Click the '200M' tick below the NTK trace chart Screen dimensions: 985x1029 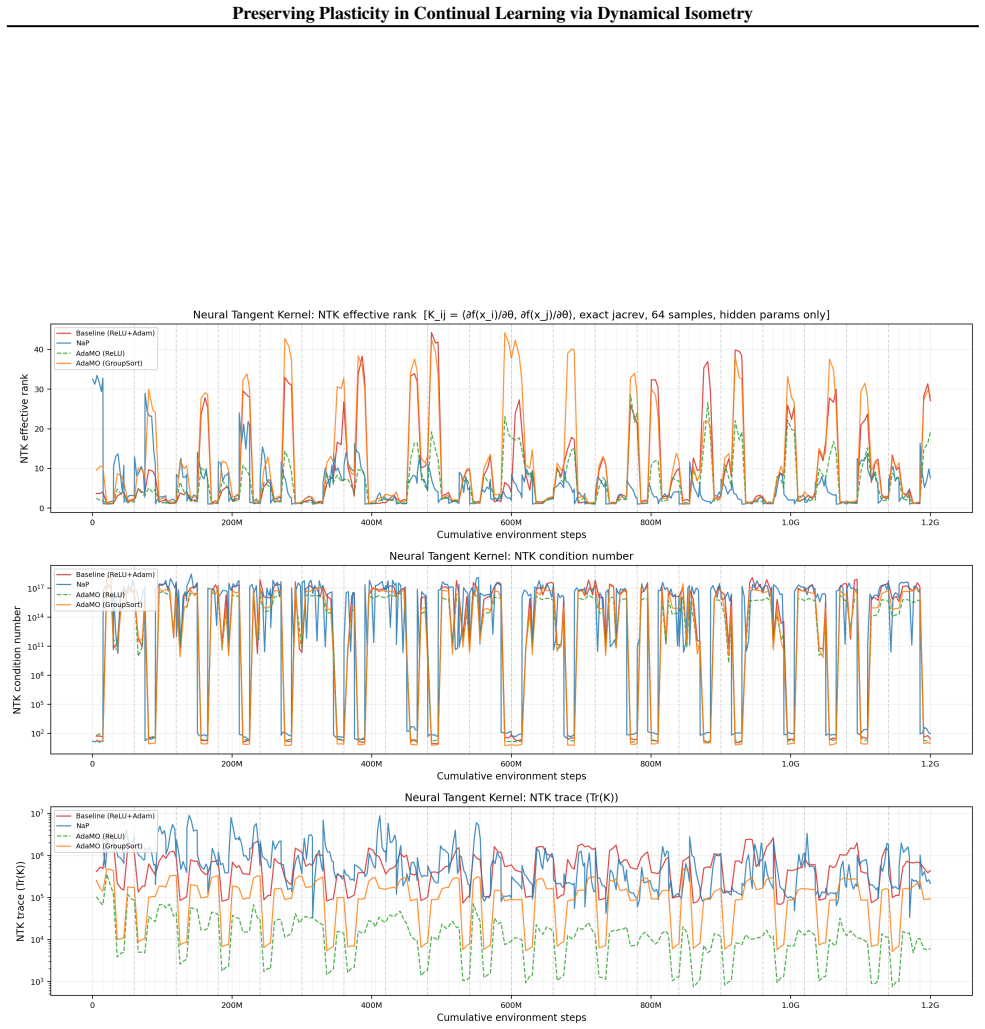tap(232, 1005)
